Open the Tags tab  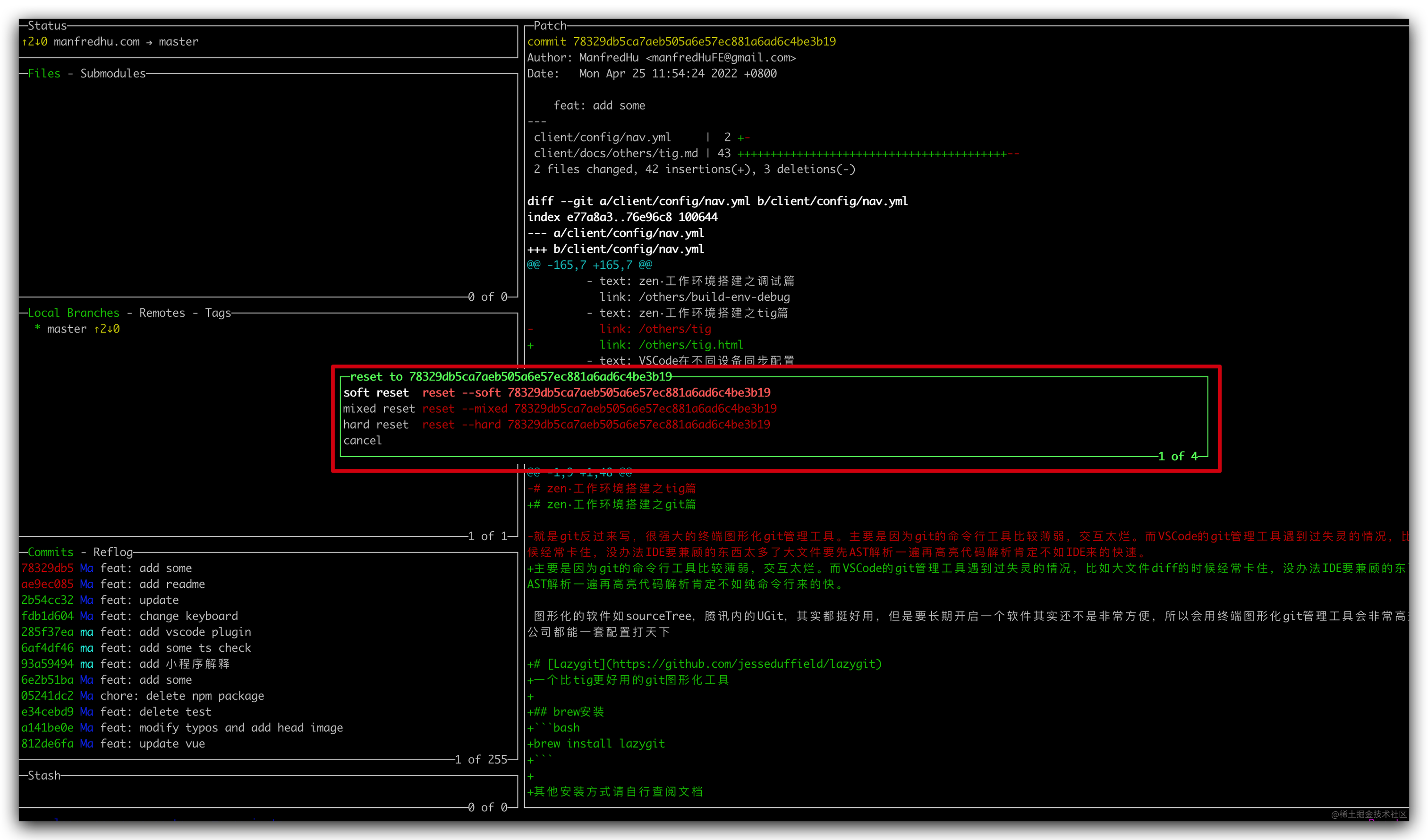(218, 313)
